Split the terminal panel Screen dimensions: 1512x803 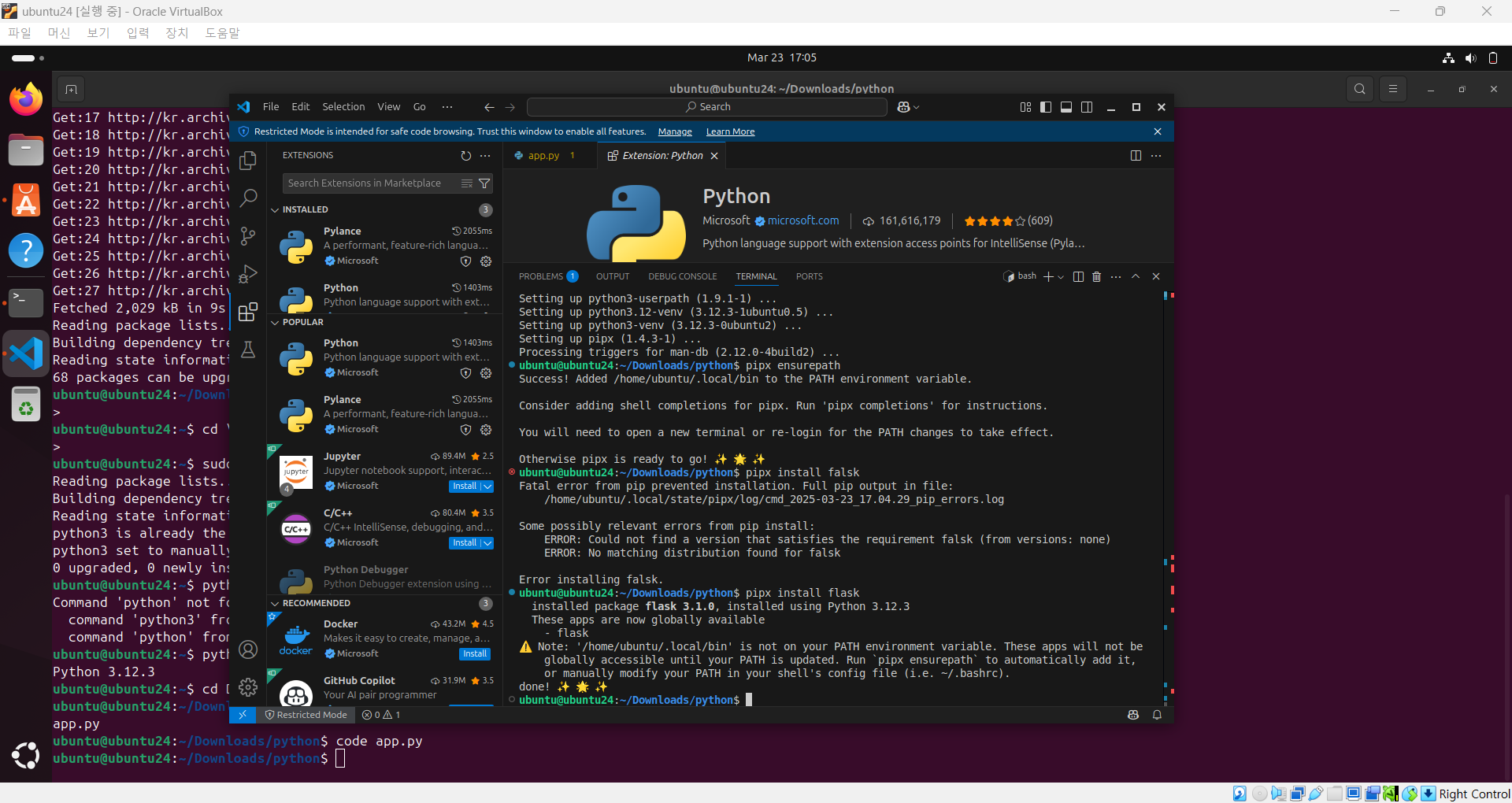point(1078,276)
